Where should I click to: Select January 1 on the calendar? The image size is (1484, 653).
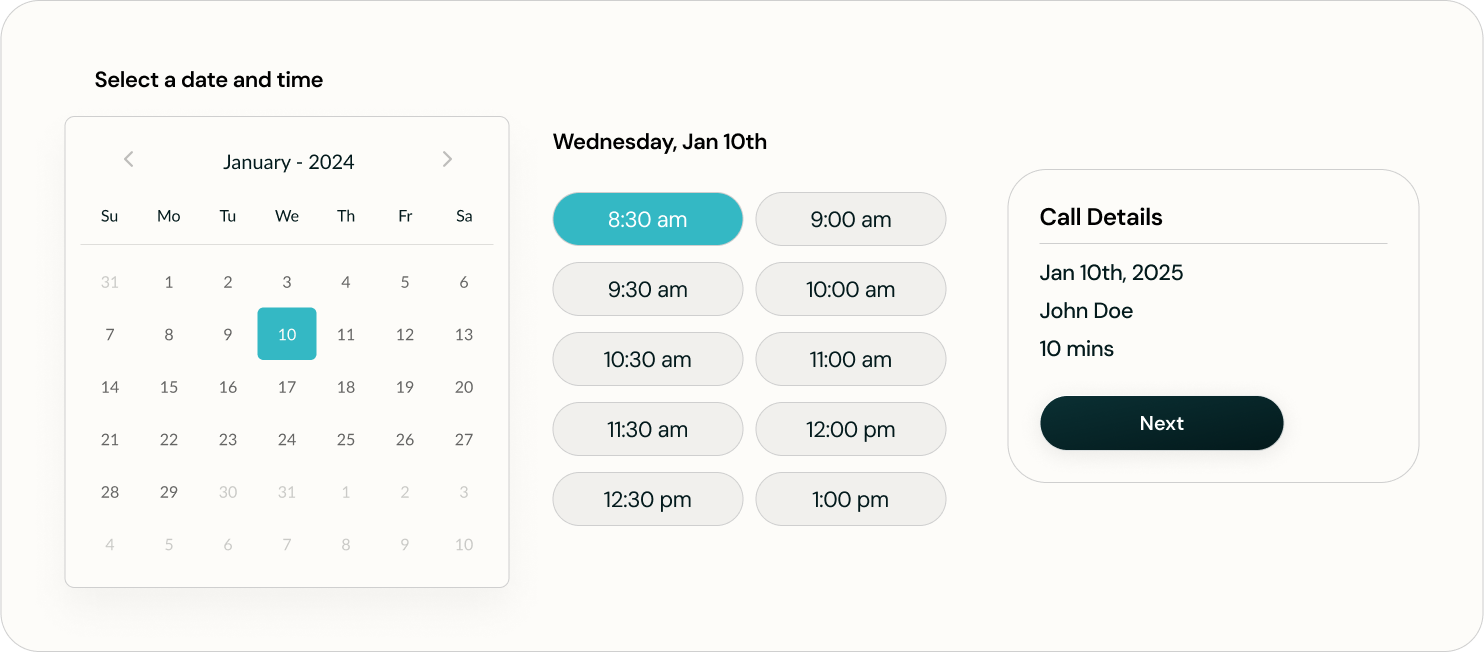pos(169,282)
